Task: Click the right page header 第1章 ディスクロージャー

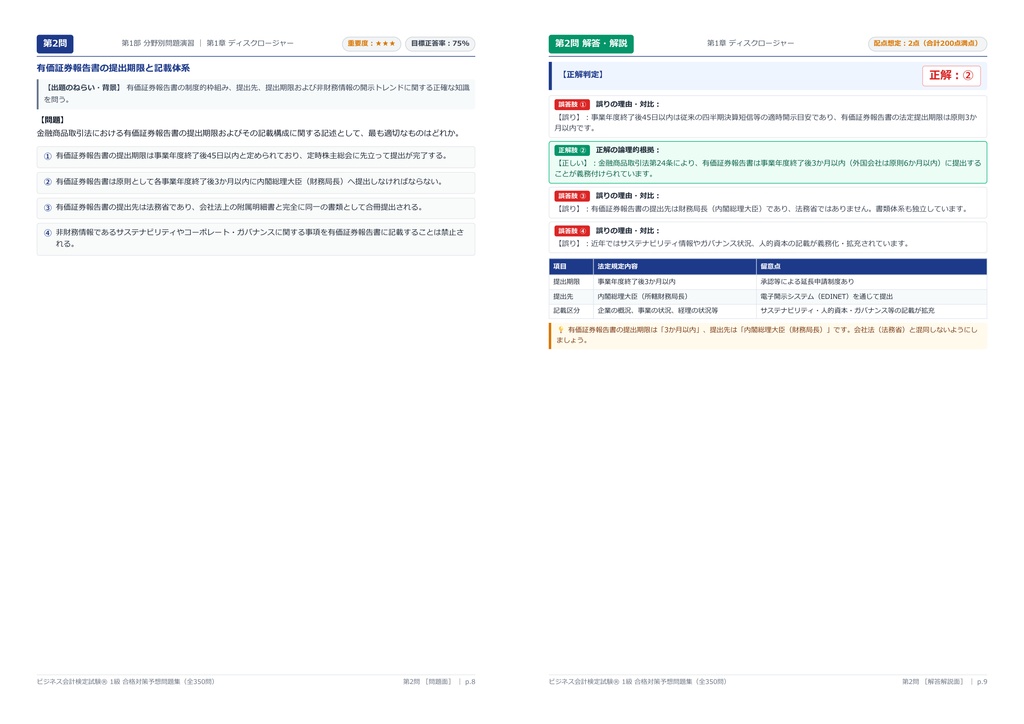Action: pyautogui.click(x=750, y=43)
